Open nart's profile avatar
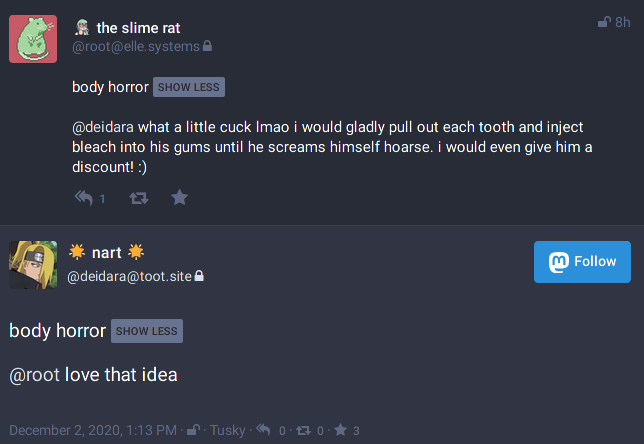The height and width of the screenshot is (444, 644). tap(33, 265)
